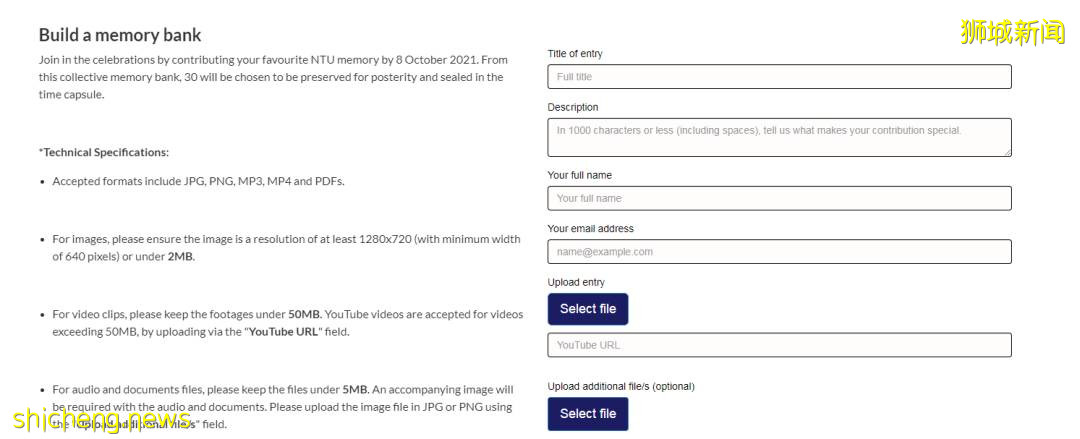1080x439 pixels.
Task: Focus the Description text area
Action: click(x=779, y=137)
